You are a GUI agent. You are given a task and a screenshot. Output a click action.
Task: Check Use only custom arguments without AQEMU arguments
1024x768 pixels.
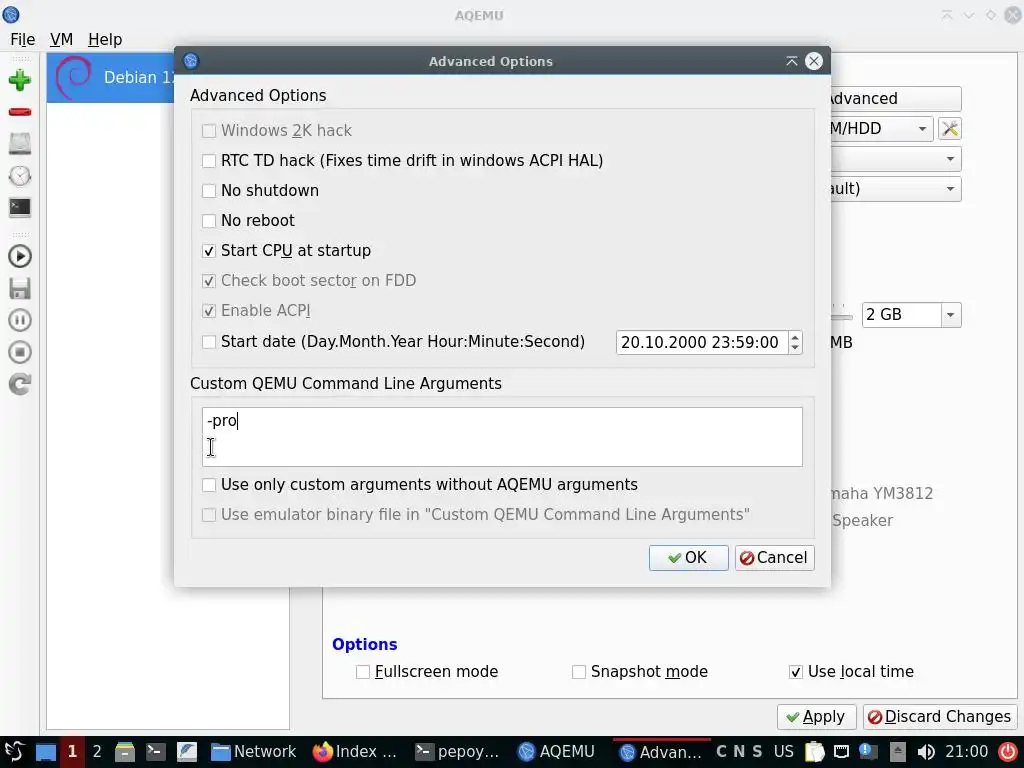click(x=209, y=485)
